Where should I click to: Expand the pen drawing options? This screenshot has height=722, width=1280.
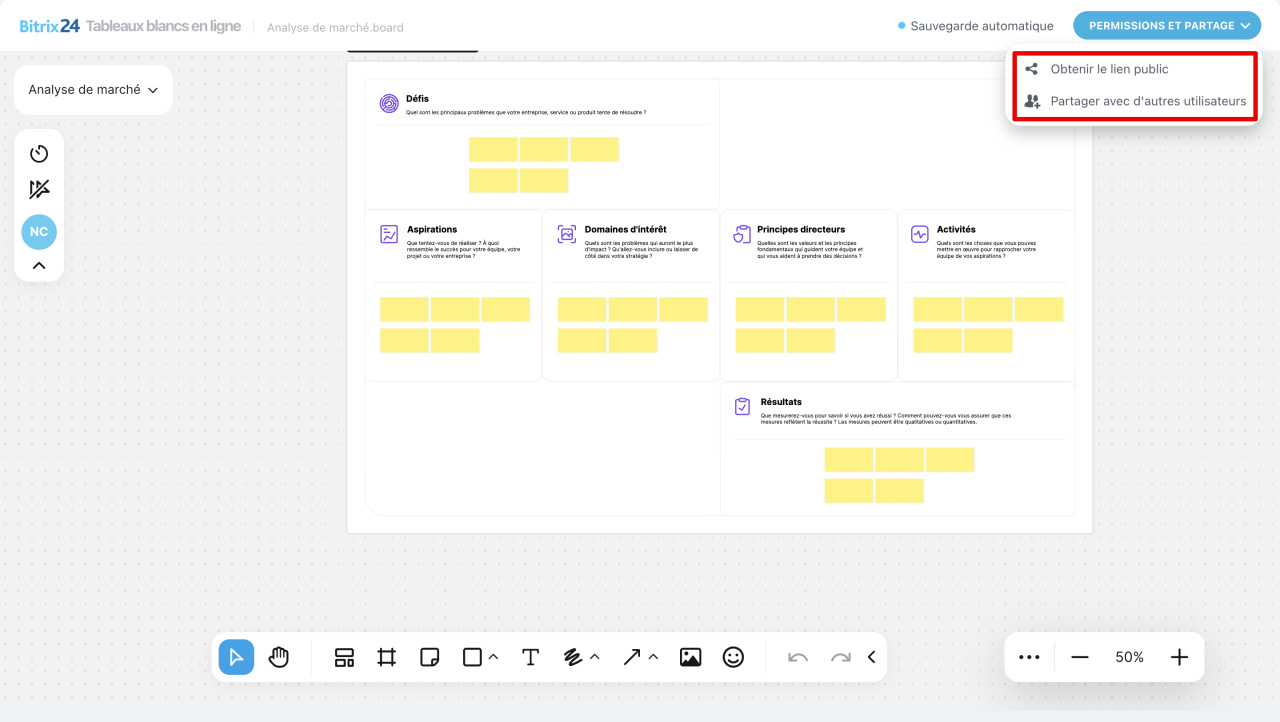[x=595, y=657]
